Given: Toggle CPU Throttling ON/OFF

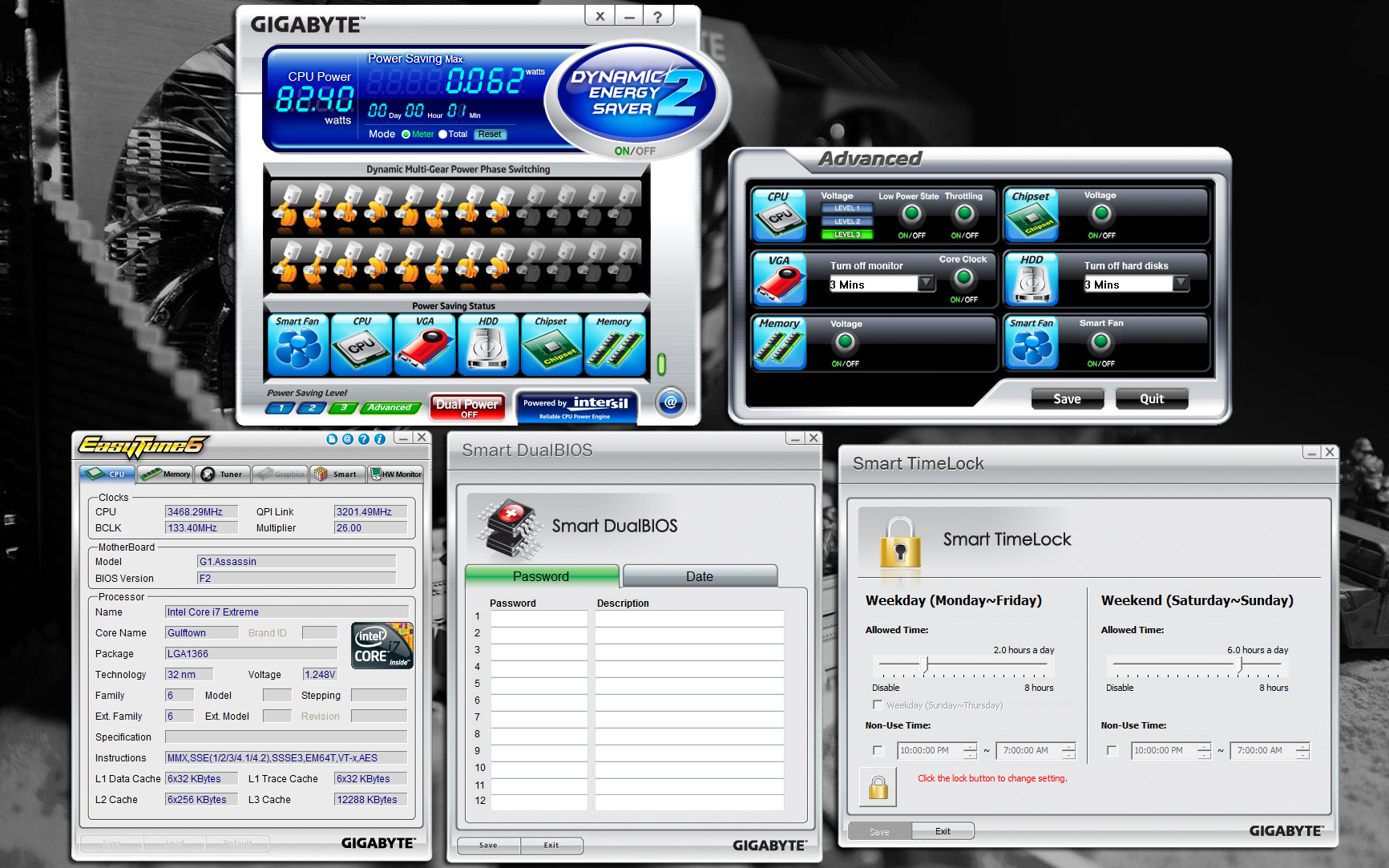Looking at the screenshot, I should point(965,214).
